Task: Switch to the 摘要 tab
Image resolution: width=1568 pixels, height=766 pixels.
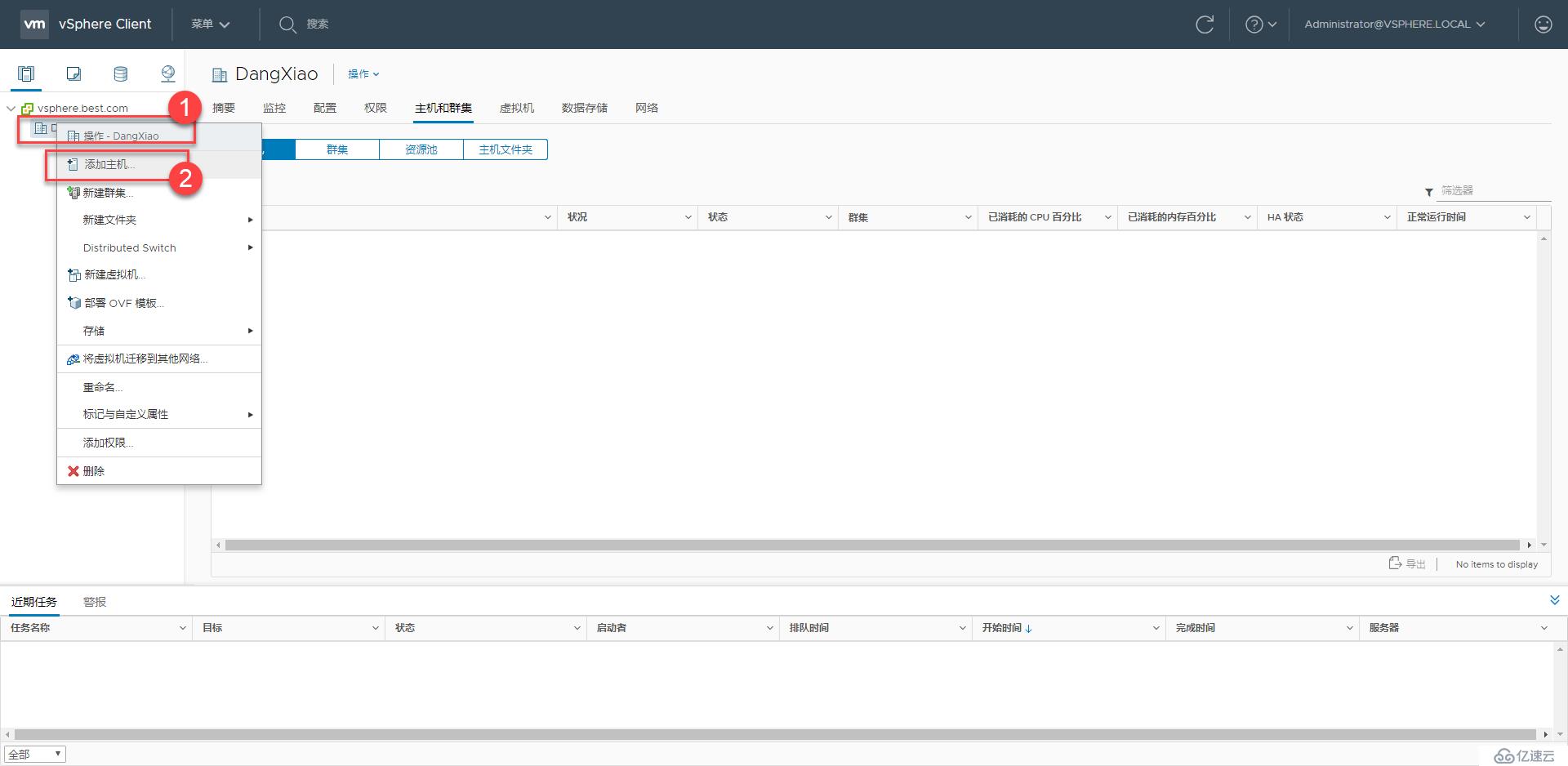Action: pyautogui.click(x=224, y=108)
